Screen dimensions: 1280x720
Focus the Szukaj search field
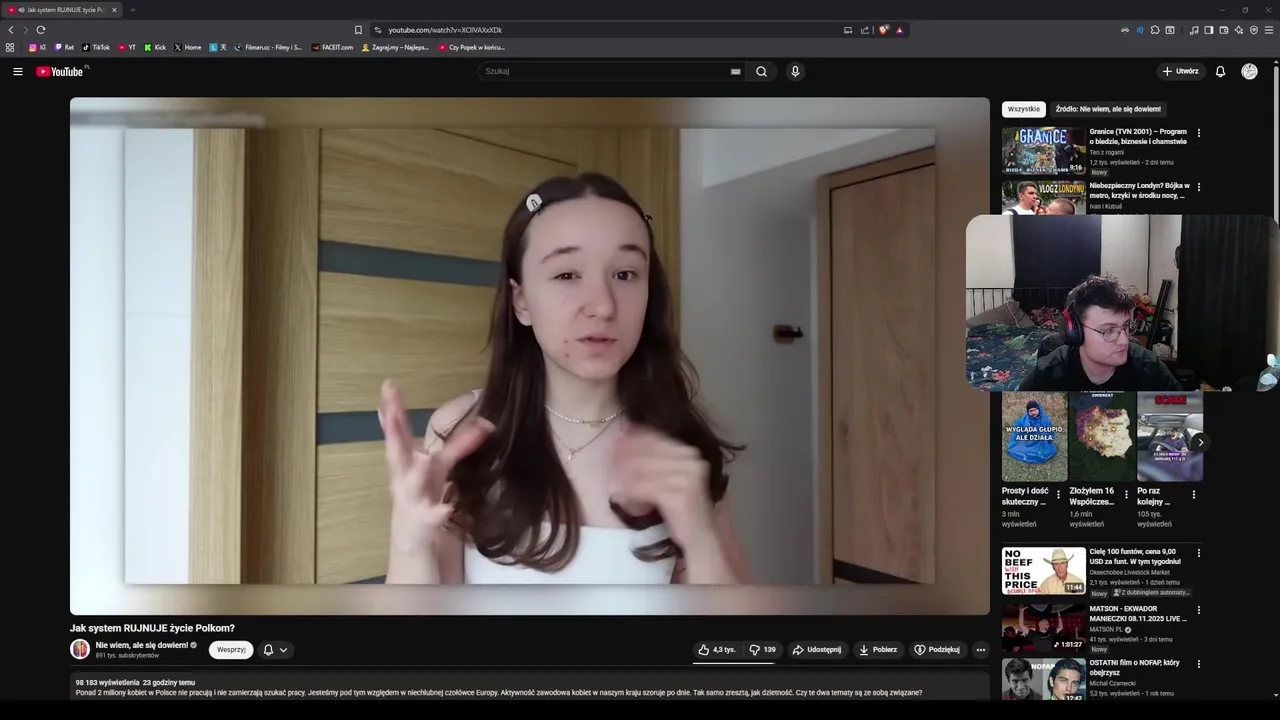(x=605, y=71)
